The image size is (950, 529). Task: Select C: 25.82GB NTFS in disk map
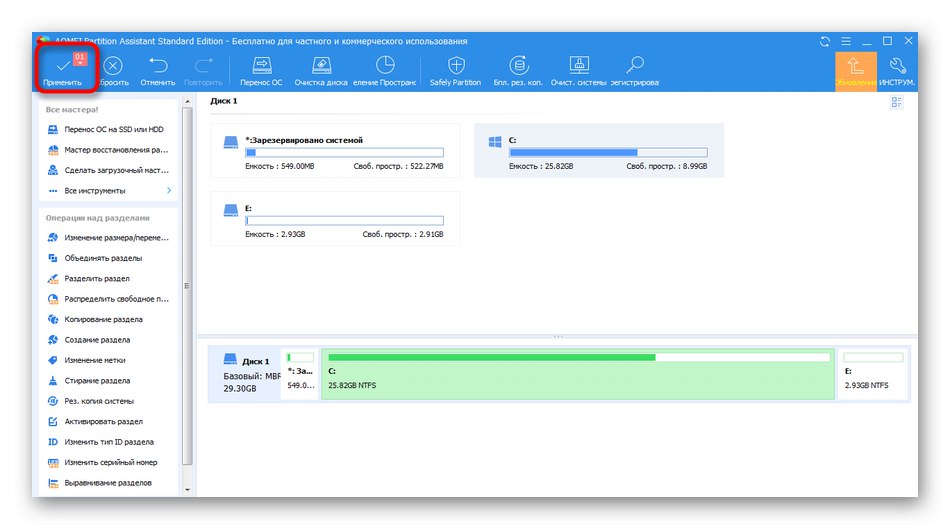[577, 374]
